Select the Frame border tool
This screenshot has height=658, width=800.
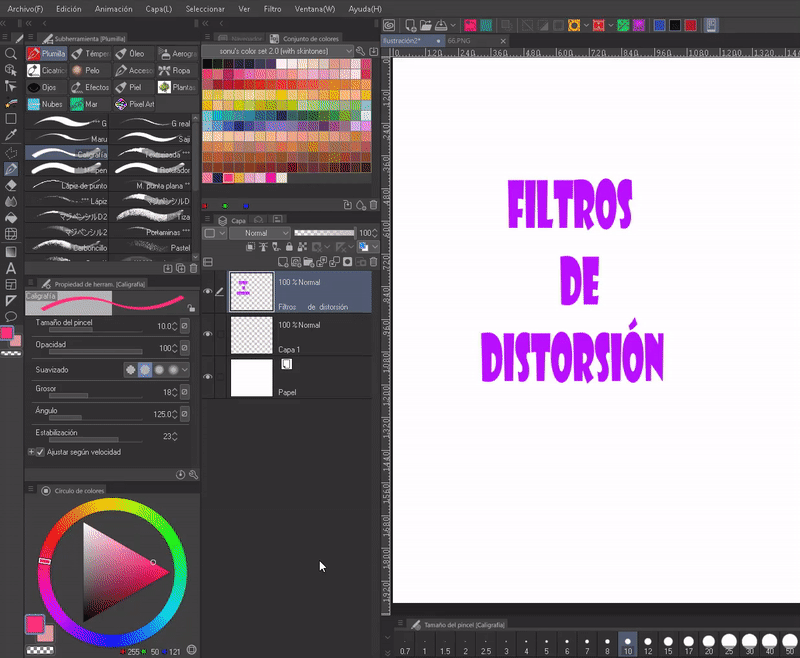11,285
